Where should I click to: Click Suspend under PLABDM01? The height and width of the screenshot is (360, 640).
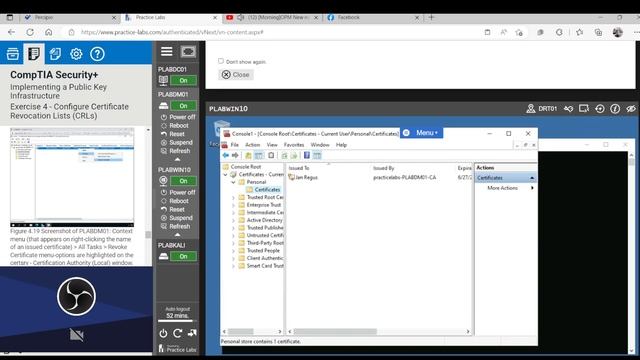click(x=177, y=142)
